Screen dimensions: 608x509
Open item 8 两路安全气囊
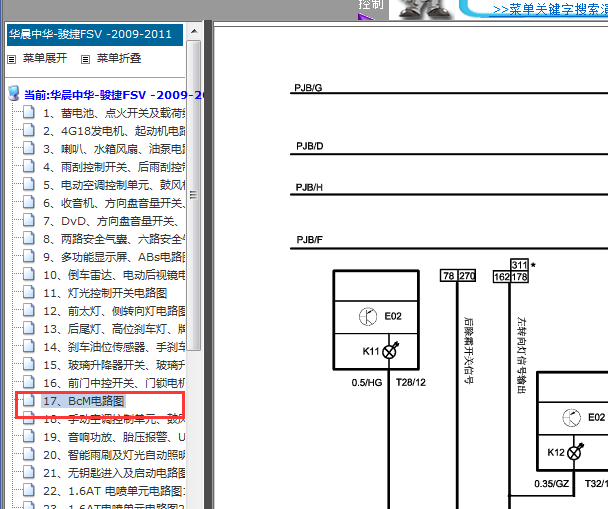114,239
